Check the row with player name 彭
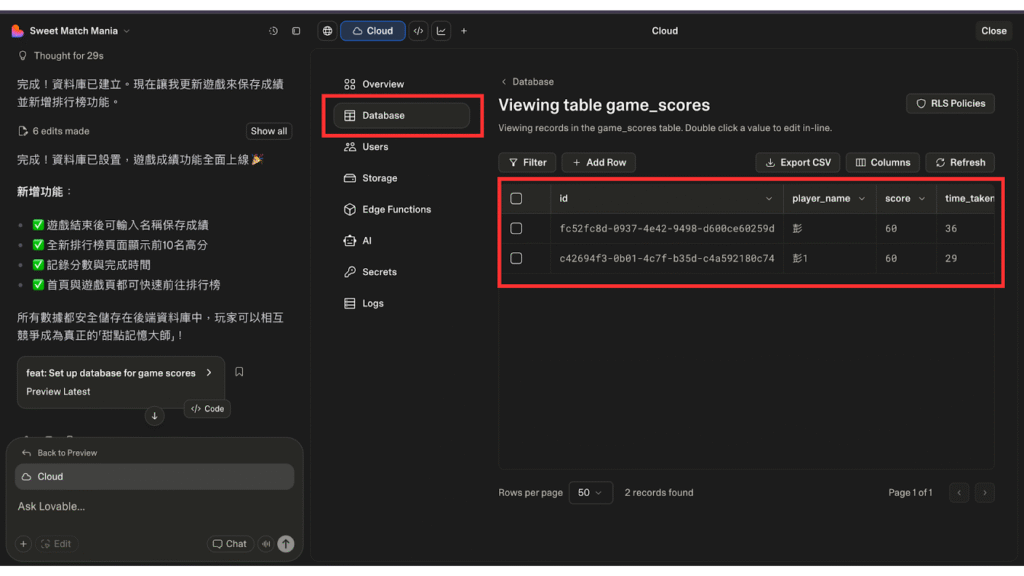The image size is (1024, 576). point(516,229)
